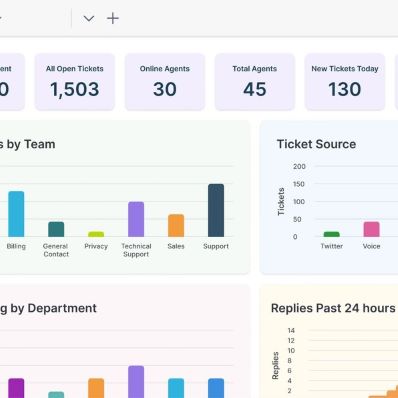The image size is (398, 398).
Task: Click the New Tickets Today card
Action: click(x=345, y=82)
